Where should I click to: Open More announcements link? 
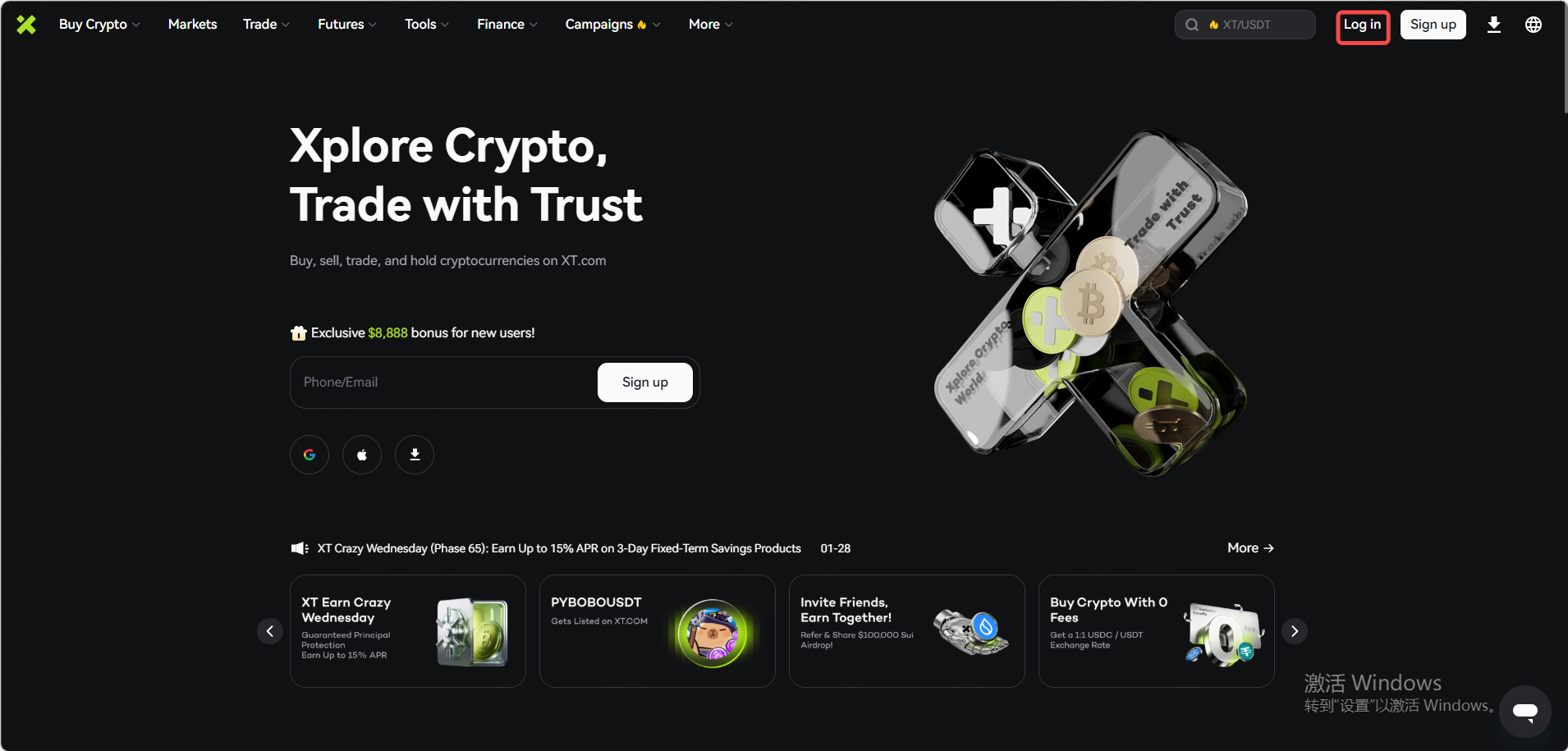pyautogui.click(x=1250, y=548)
